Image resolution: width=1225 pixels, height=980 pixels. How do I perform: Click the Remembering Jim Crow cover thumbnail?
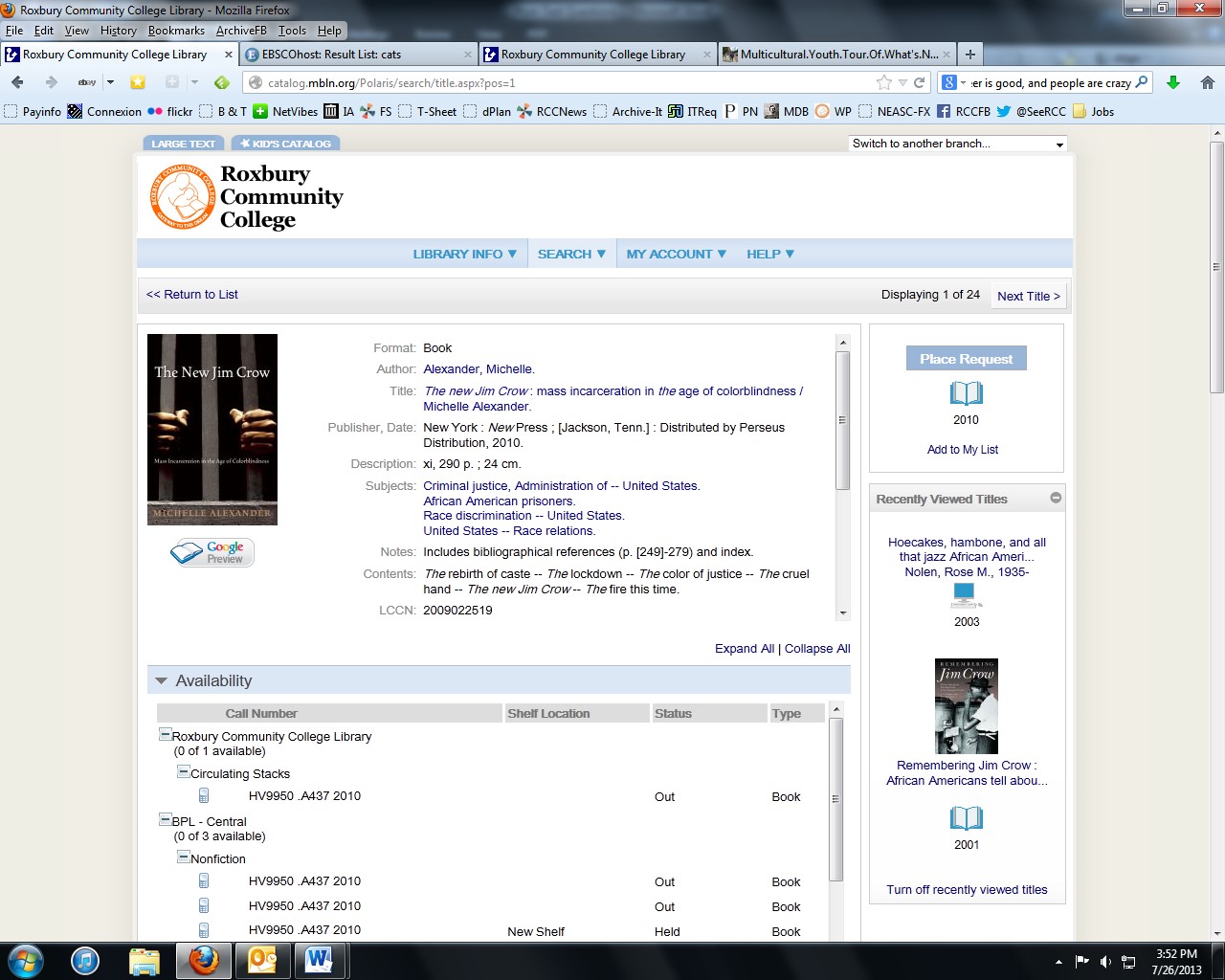coord(966,706)
